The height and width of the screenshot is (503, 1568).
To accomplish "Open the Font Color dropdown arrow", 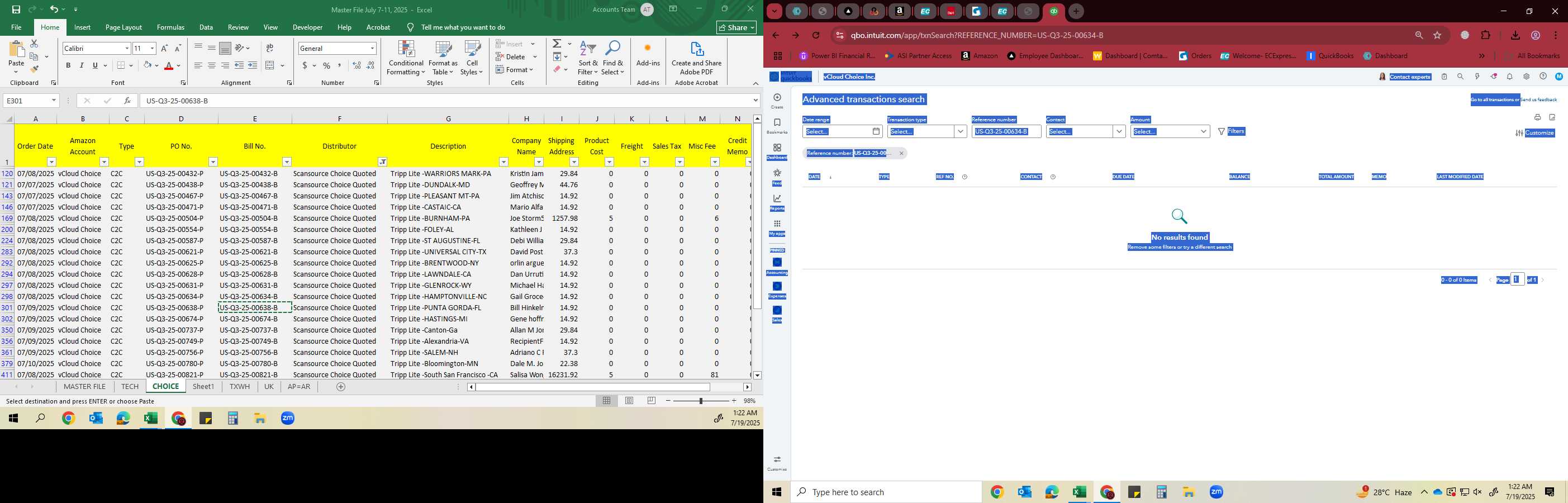I will (x=179, y=66).
